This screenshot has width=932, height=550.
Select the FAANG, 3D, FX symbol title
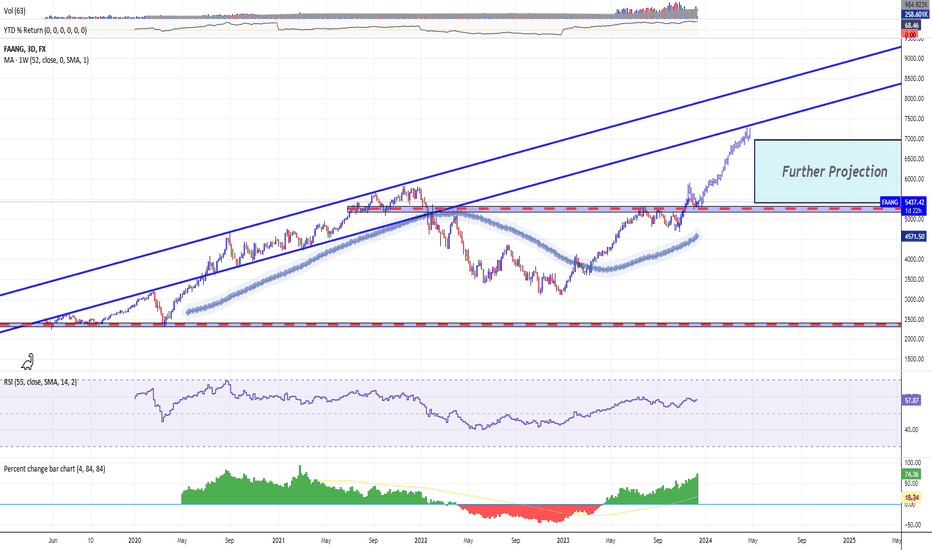29,47
